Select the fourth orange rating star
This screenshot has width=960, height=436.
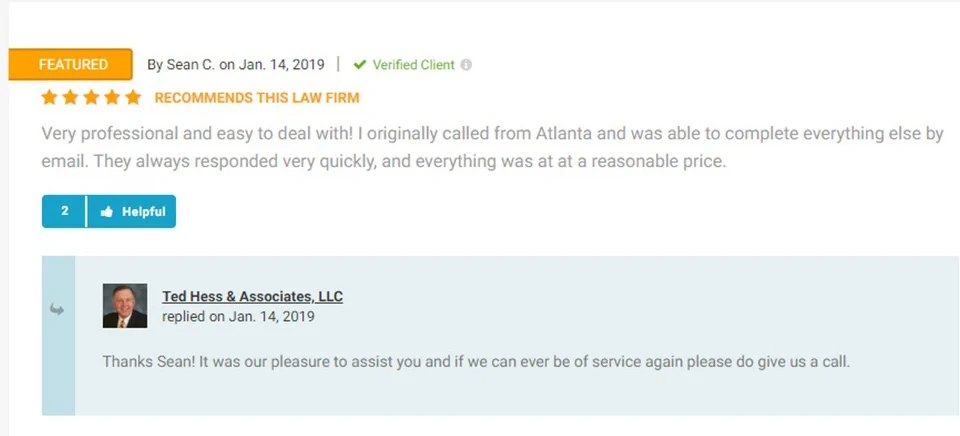pos(112,98)
